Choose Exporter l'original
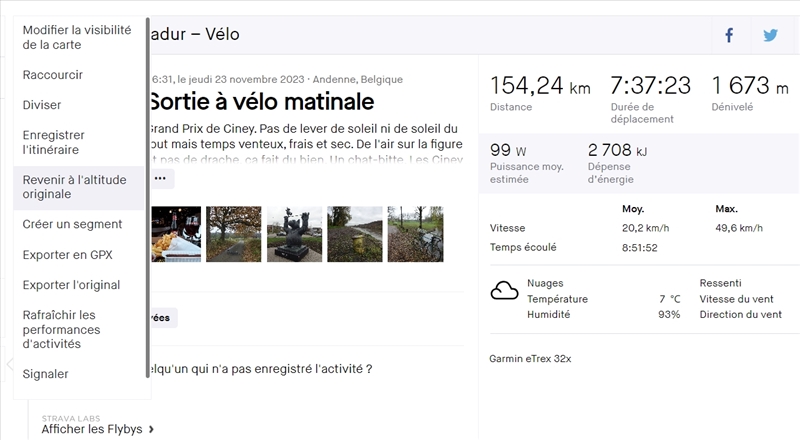This screenshot has height=440, width=800. (x=71, y=285)
